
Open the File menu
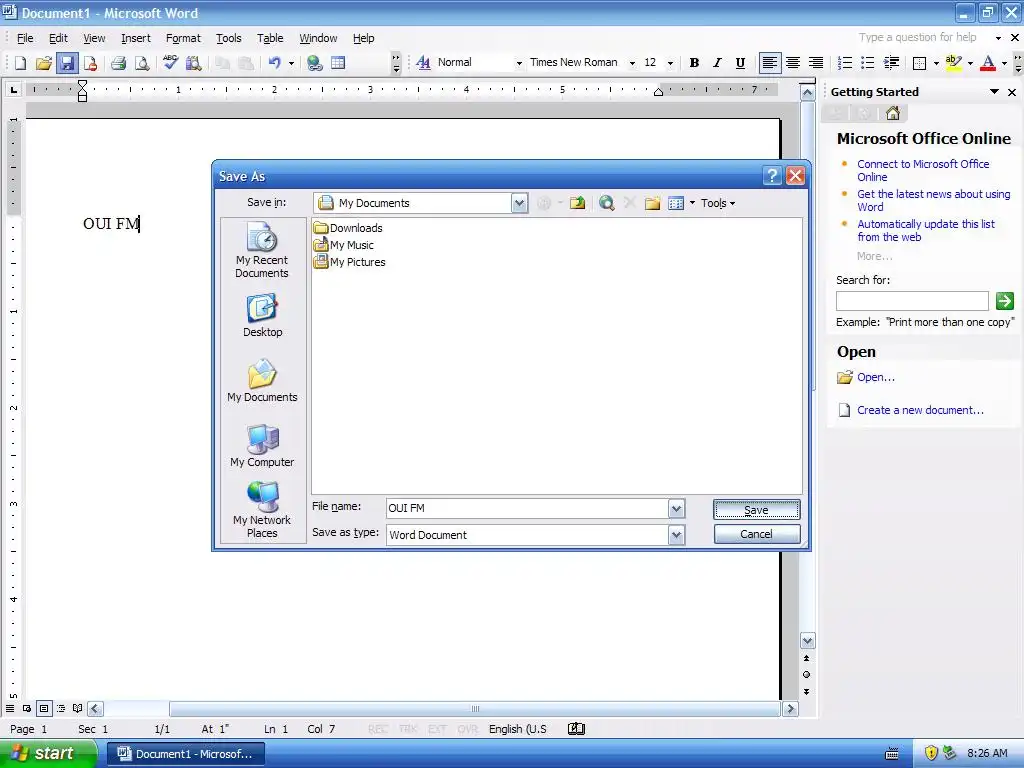point(25,38)
